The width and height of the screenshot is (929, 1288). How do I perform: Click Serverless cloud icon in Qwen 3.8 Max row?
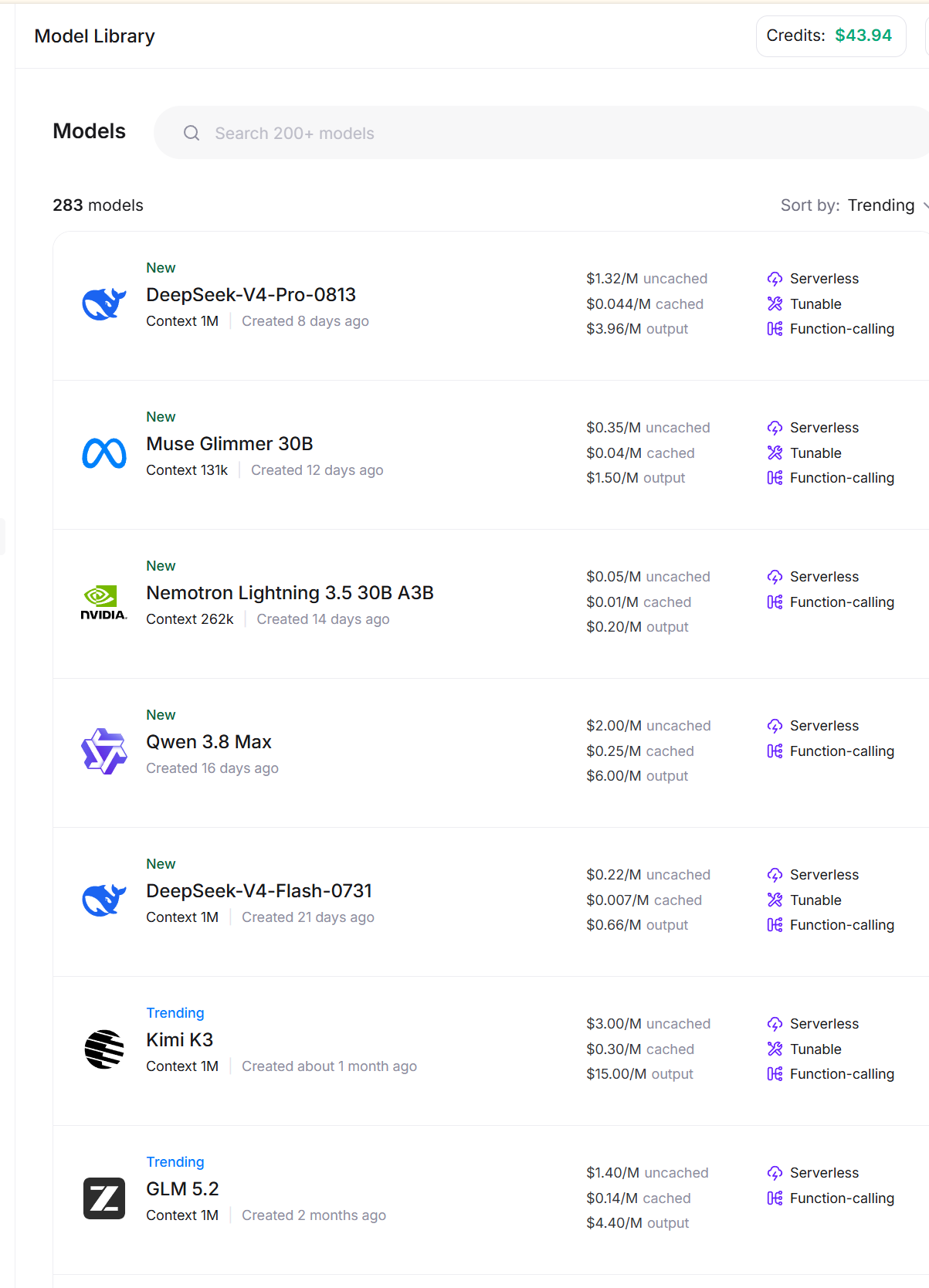click(x=775, y=726)
